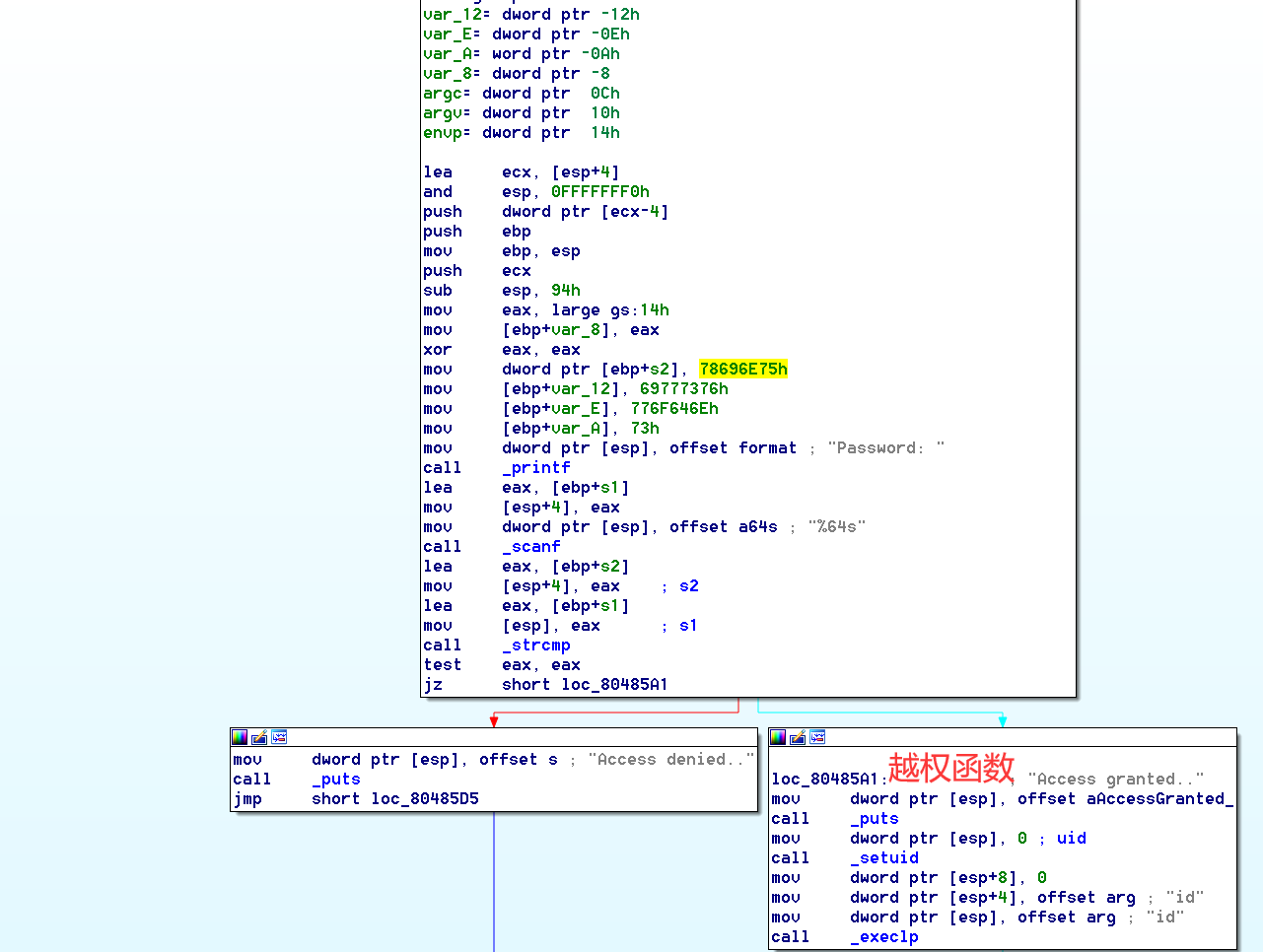The height and width of the screenshot is (952, 1263).
Task: Click the offset a64s operand
Action: [723, 527]
